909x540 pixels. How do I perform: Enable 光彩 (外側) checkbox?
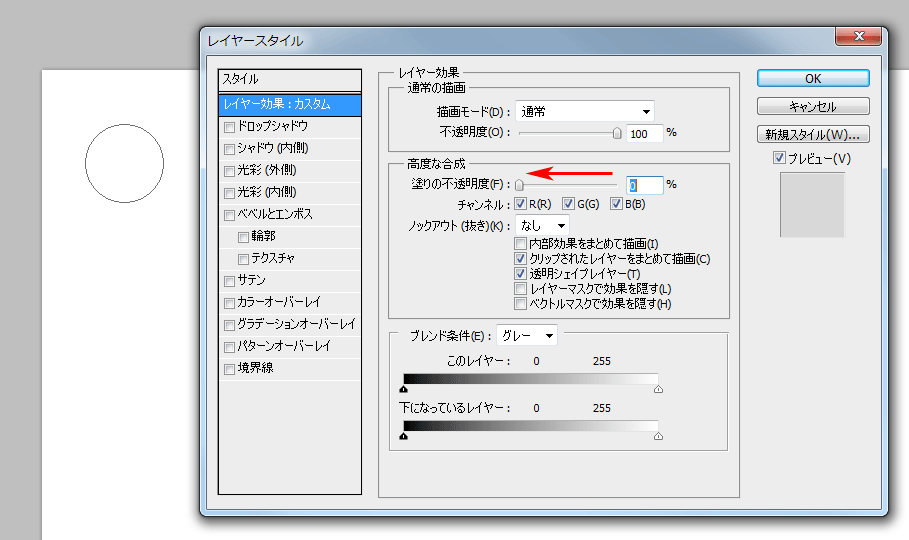[229, 171]
